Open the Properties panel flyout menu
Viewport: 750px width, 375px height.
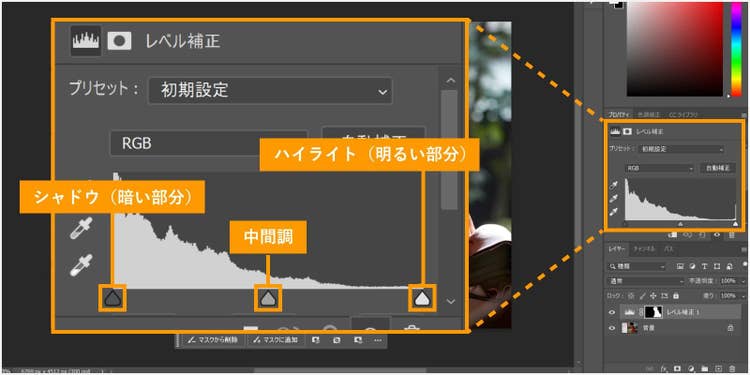(x=744, y=115)
